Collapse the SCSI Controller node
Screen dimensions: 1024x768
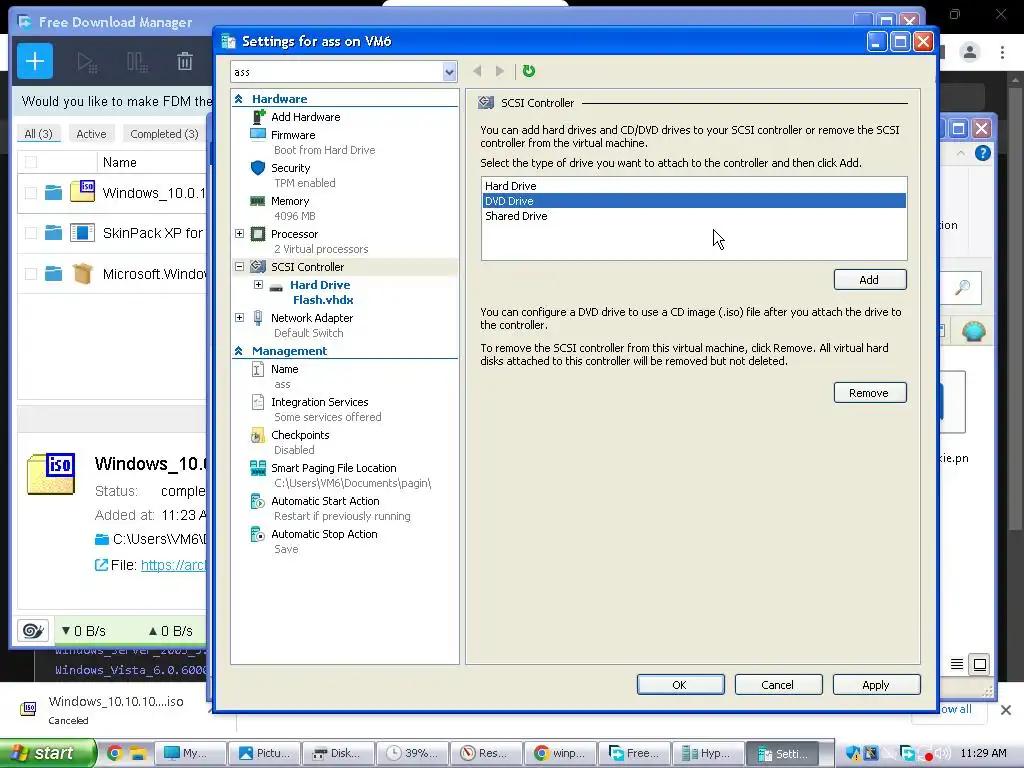[x=240, y=266]
